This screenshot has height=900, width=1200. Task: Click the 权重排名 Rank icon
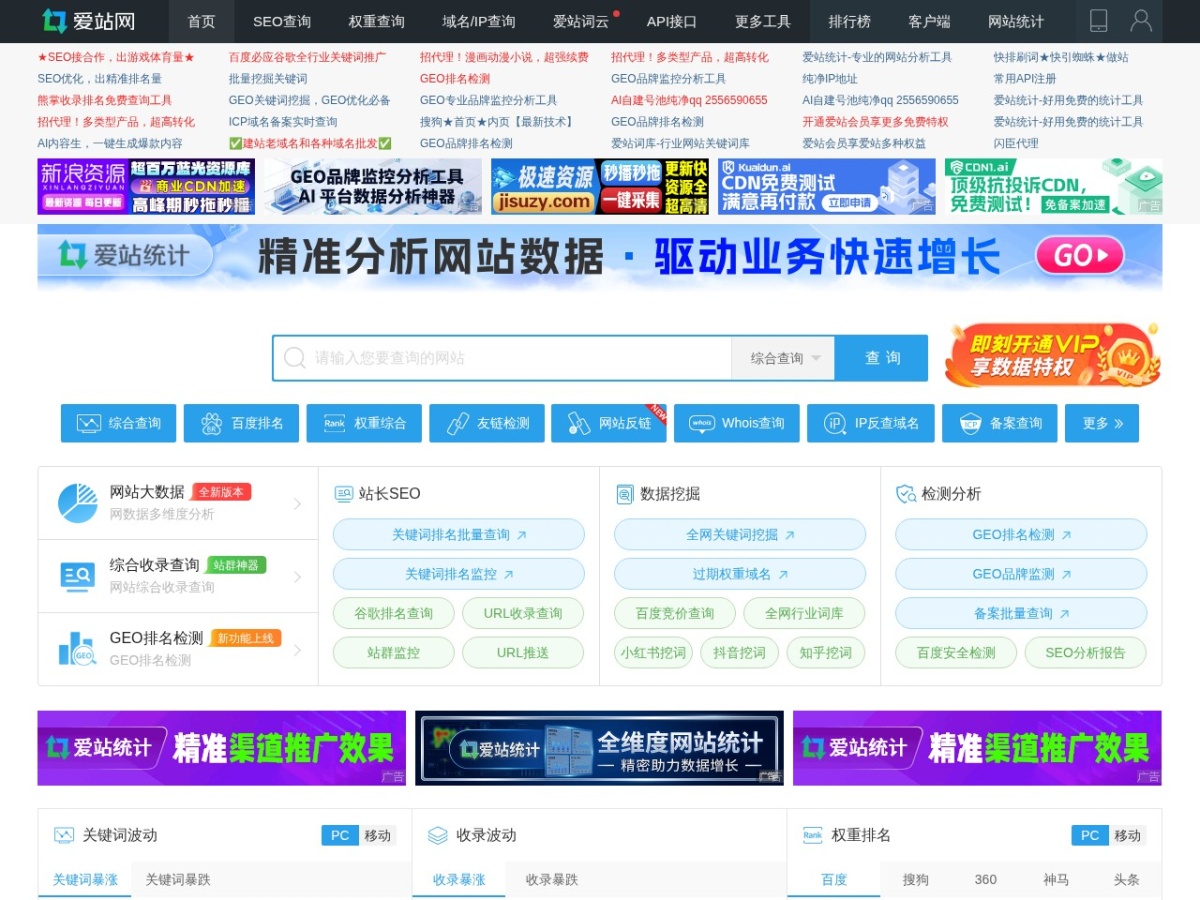(x=812, y=835)
